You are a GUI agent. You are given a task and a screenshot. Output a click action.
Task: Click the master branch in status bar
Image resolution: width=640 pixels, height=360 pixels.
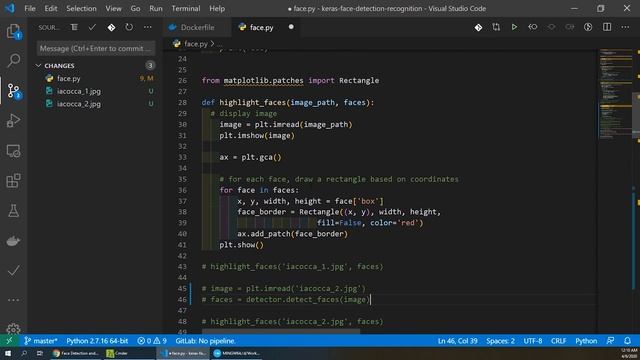(x=40, y=341)
